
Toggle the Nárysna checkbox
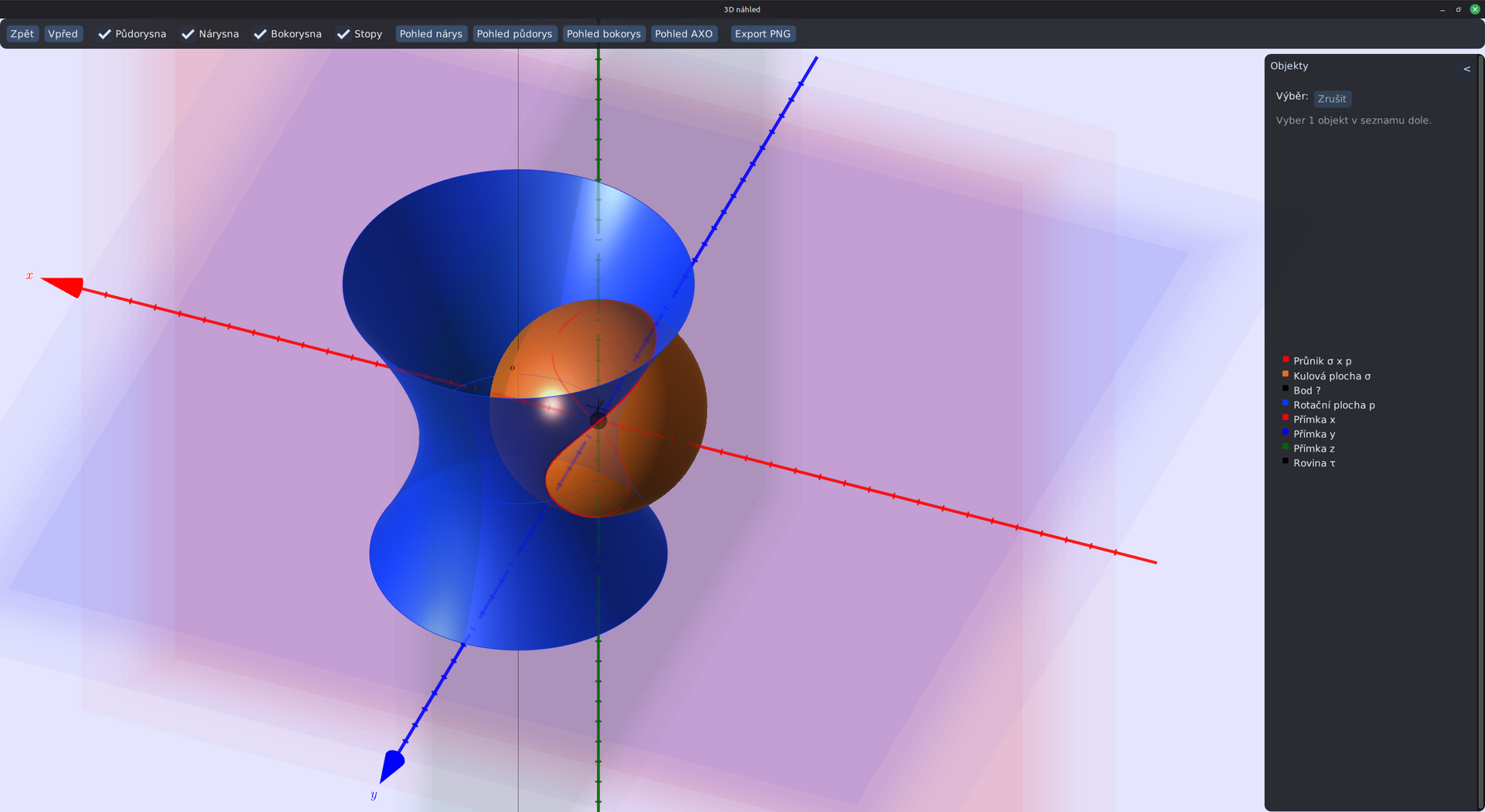(210, 34)
